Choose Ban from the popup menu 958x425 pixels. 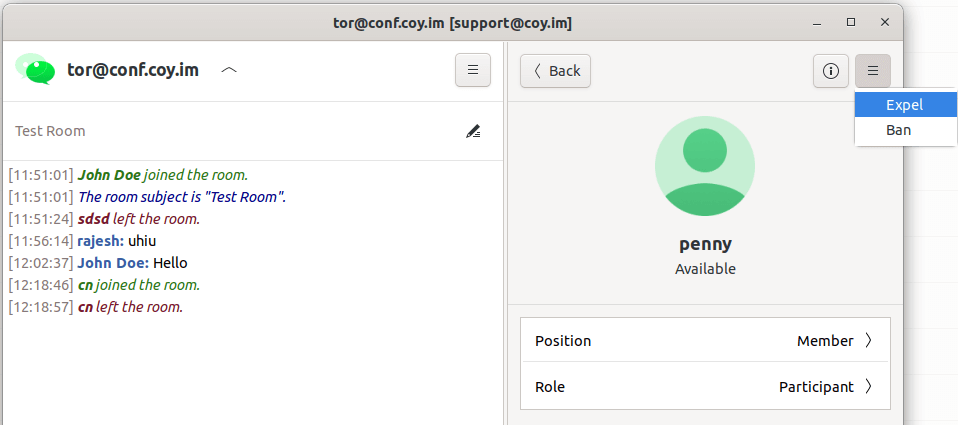coord(898,130)
